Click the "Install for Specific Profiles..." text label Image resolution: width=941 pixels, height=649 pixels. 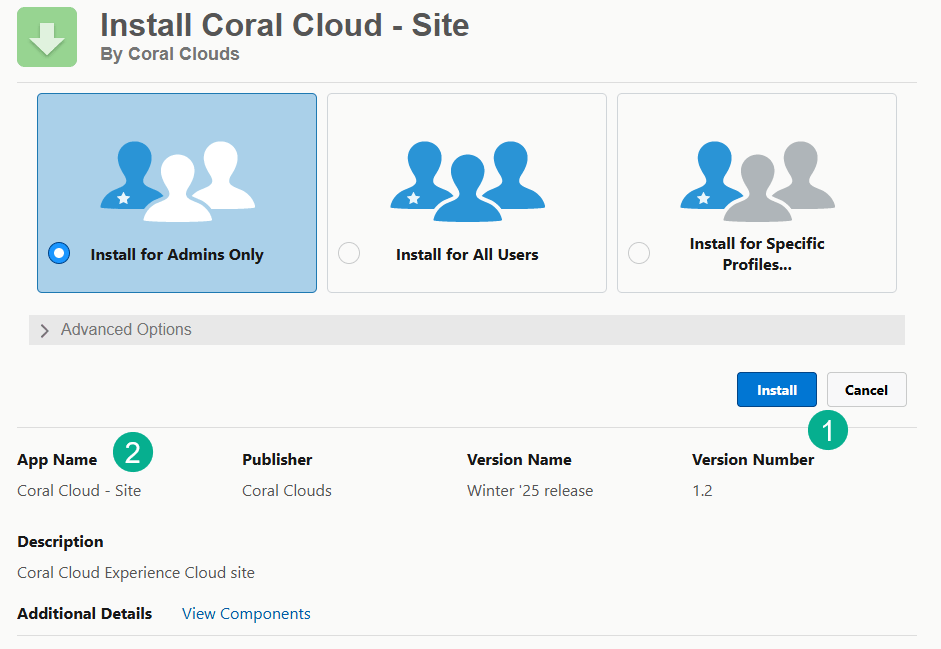(757, 254)
